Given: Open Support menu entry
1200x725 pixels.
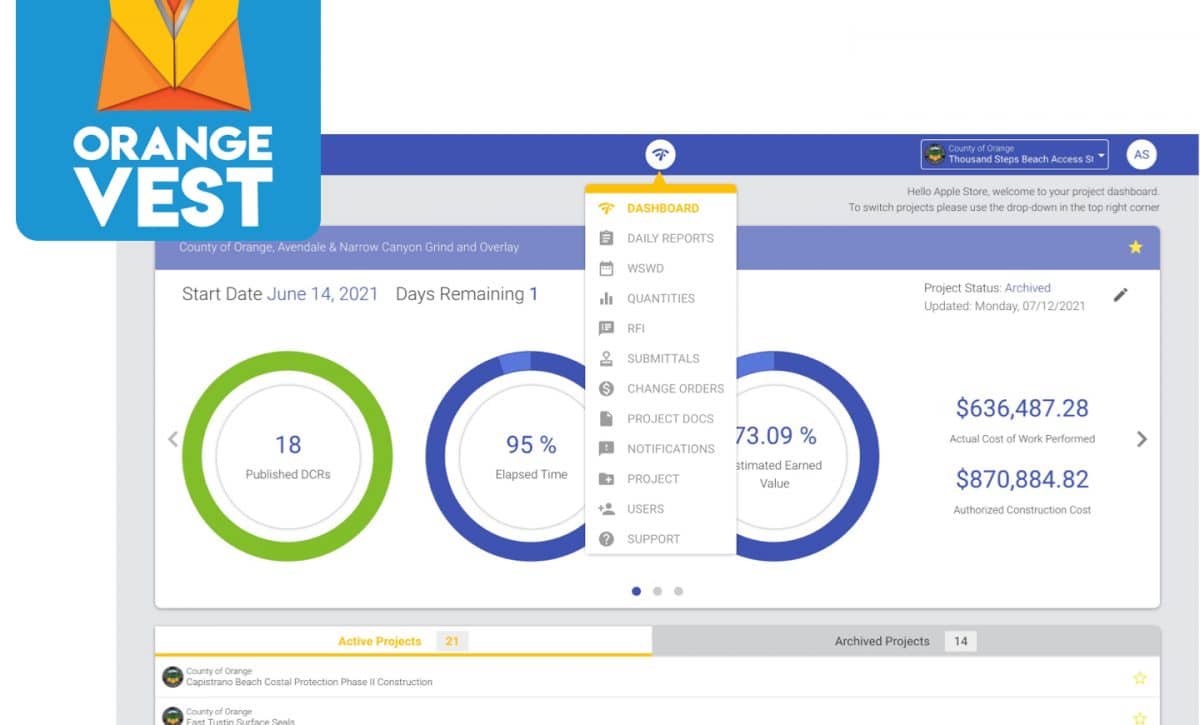Looking at the screenshot, I should click(x=661, y=538).
